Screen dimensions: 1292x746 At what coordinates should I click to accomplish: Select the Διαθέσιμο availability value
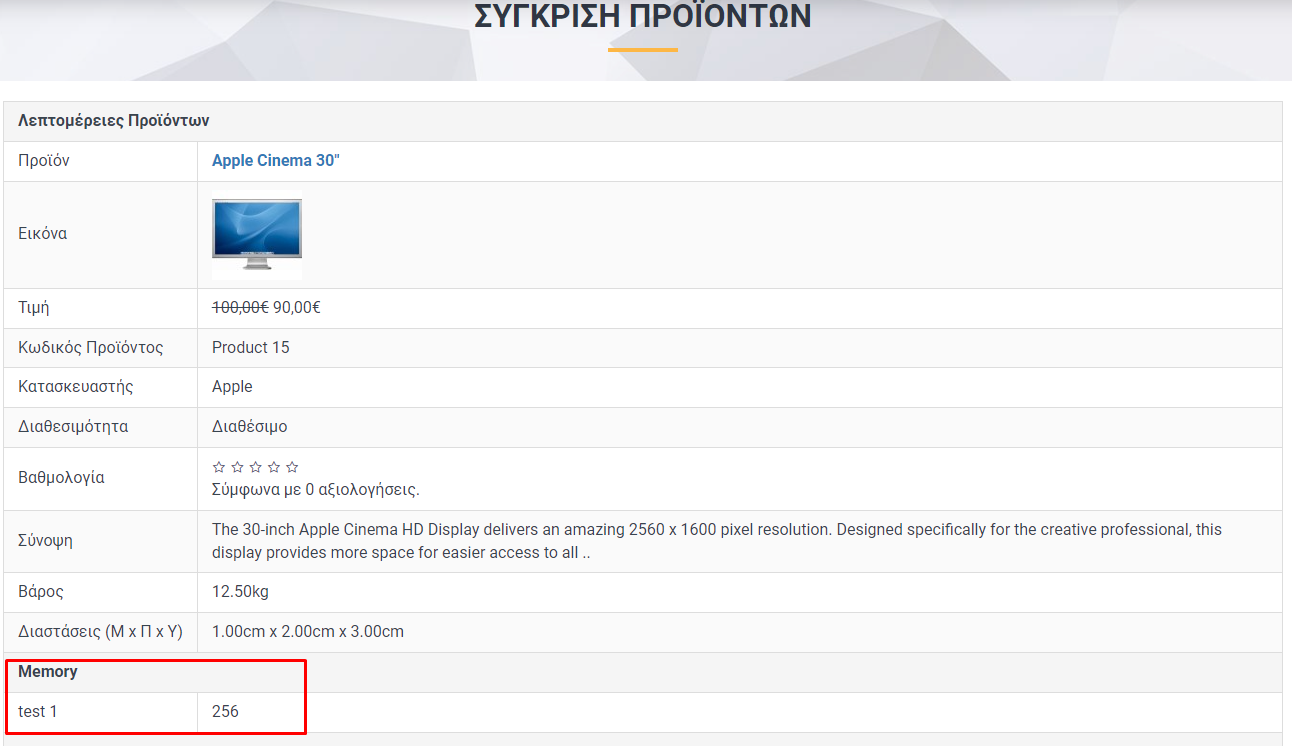tap(250, 427)
